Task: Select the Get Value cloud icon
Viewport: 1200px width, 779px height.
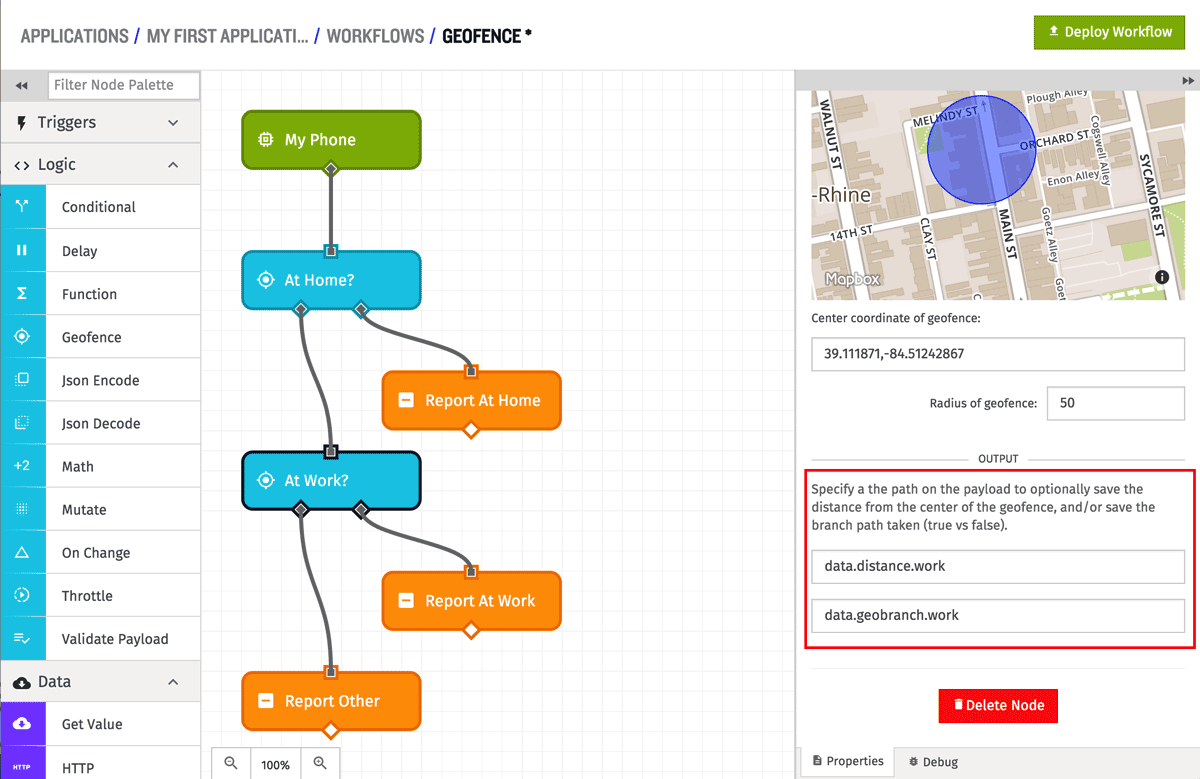Action: (x=22, y=724)
